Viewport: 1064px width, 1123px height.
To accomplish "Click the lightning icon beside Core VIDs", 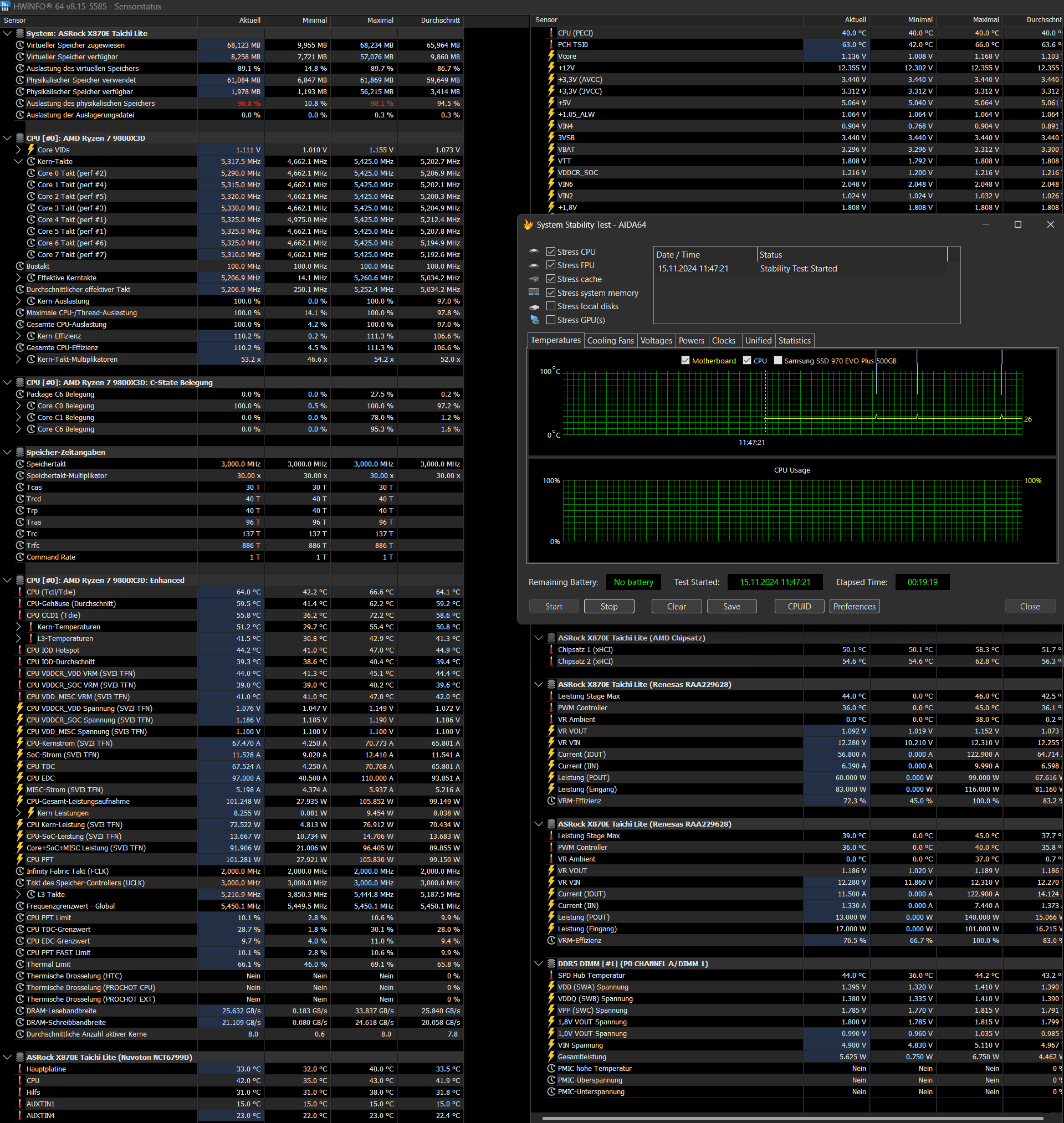I will coord(31,150).
